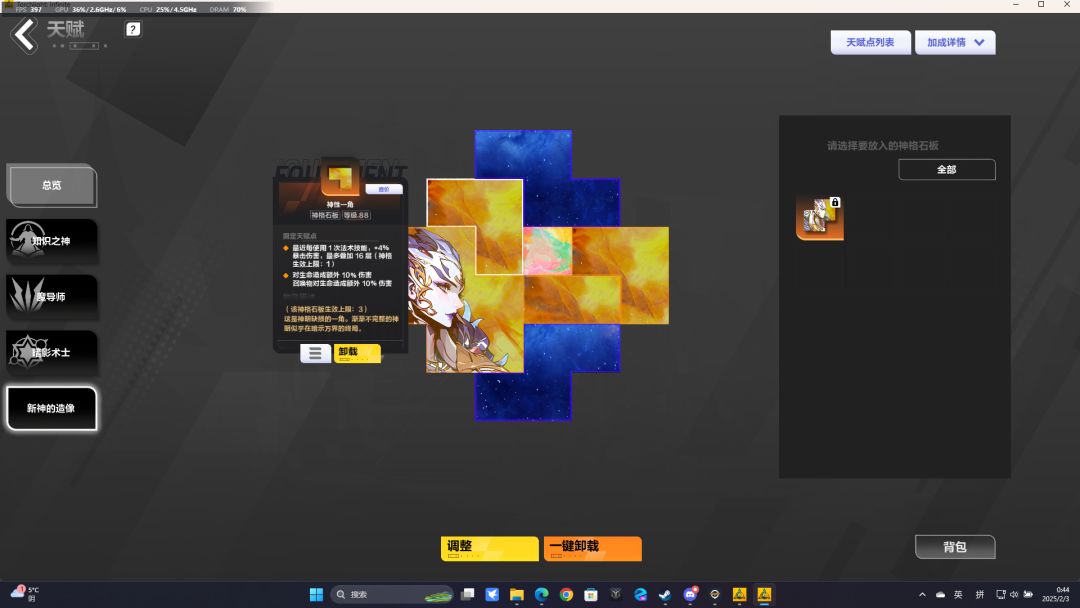Click the taskbar 搜索 search box
Screen dimensions: 1080x608
[392, 594]
